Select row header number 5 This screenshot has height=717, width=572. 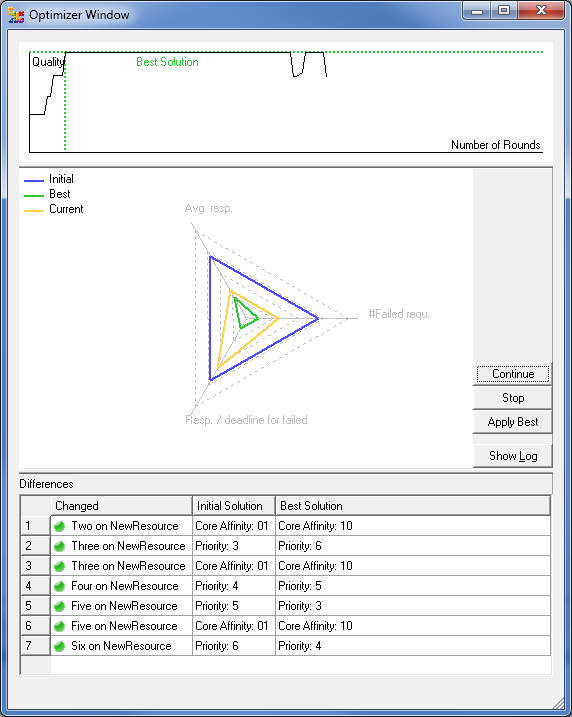pos(35,606)
